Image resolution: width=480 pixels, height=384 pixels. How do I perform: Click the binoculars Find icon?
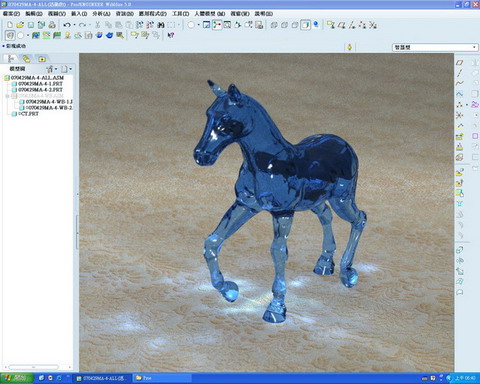[x=161, y=25]
